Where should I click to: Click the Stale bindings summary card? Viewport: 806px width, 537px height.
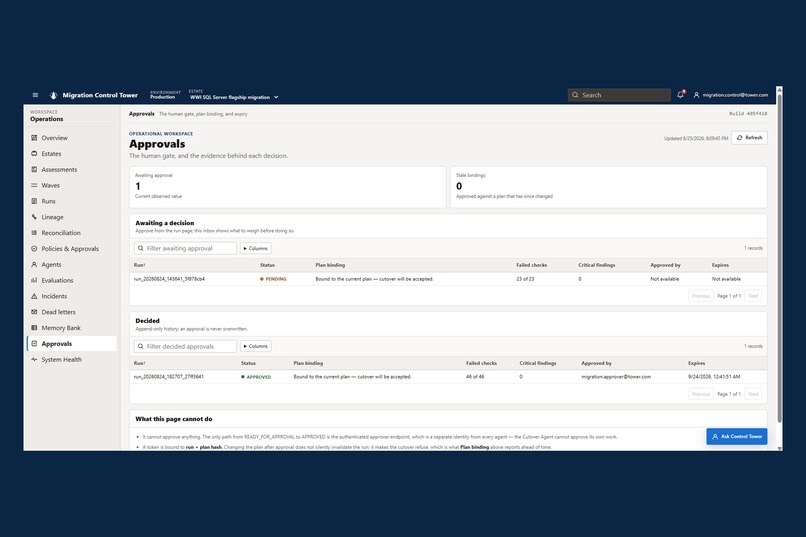point(609,187)
